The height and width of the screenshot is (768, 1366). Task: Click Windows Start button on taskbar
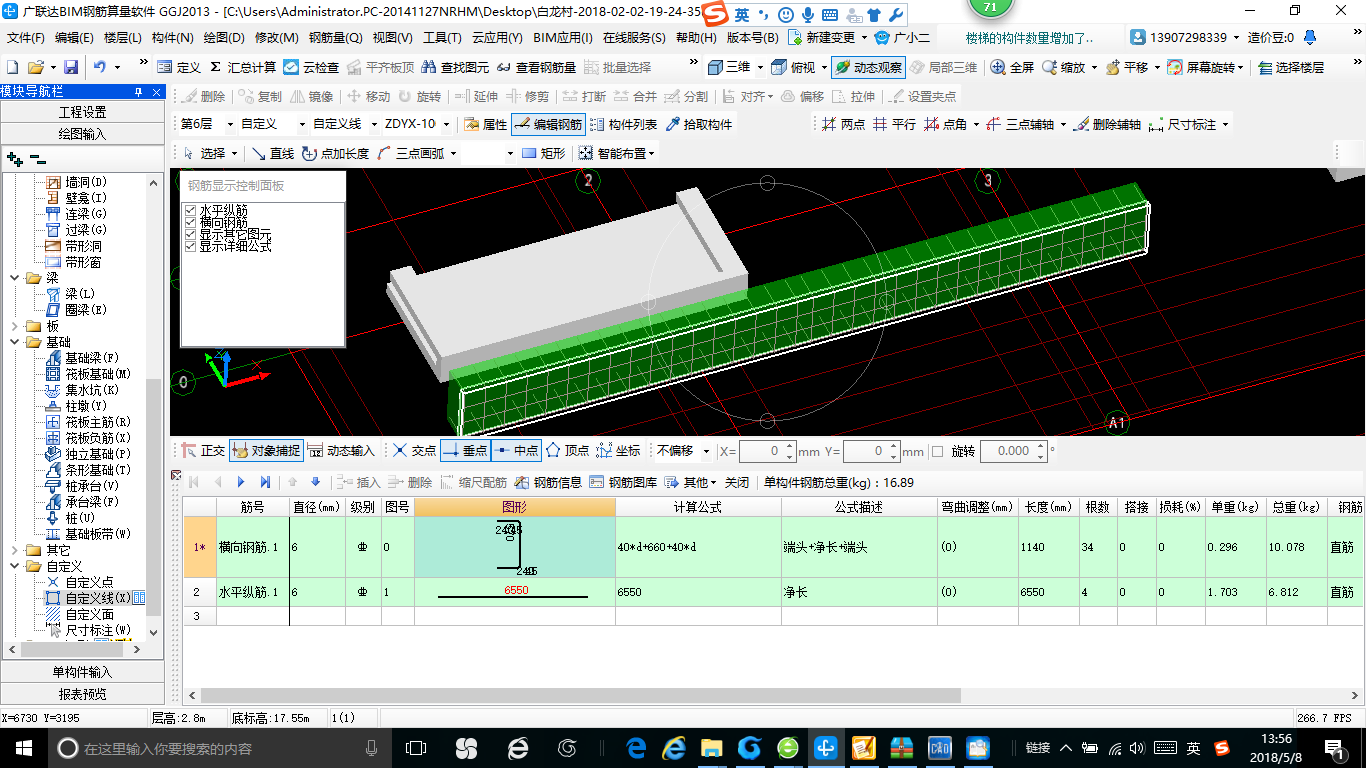[x=23, y=747]
